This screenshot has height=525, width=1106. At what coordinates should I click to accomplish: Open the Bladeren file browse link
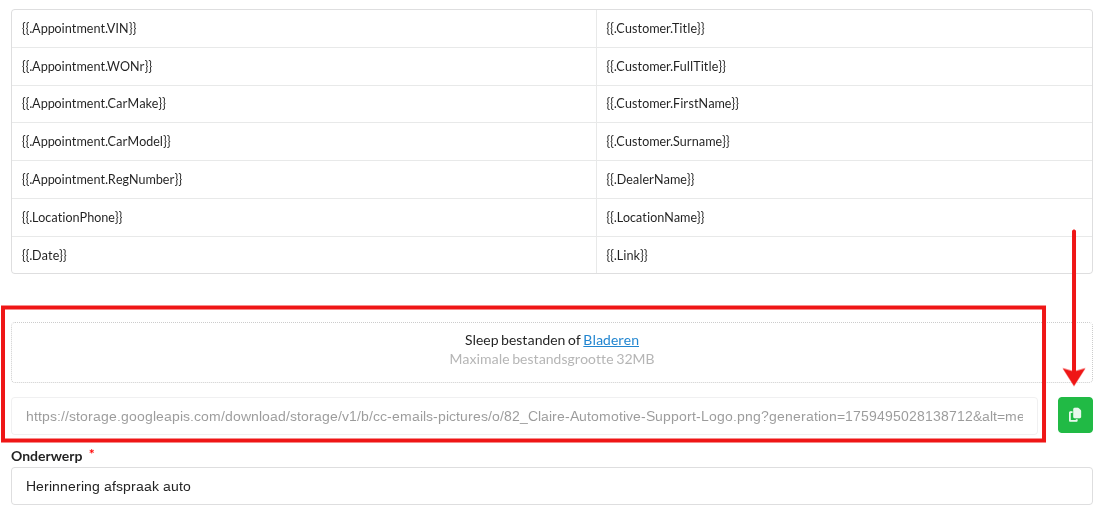[x=611, y=341]
